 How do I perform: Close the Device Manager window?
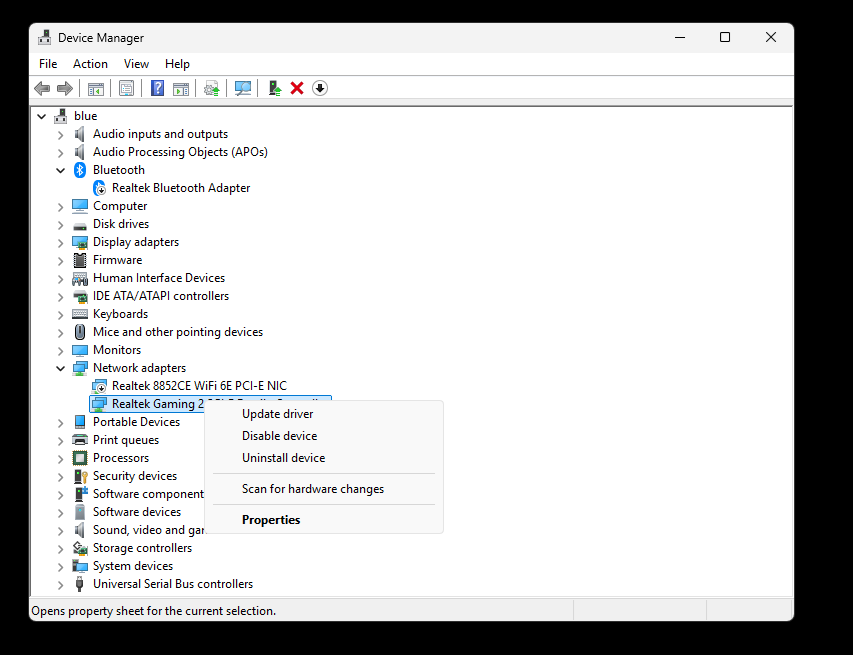click(x=770, y=37)
